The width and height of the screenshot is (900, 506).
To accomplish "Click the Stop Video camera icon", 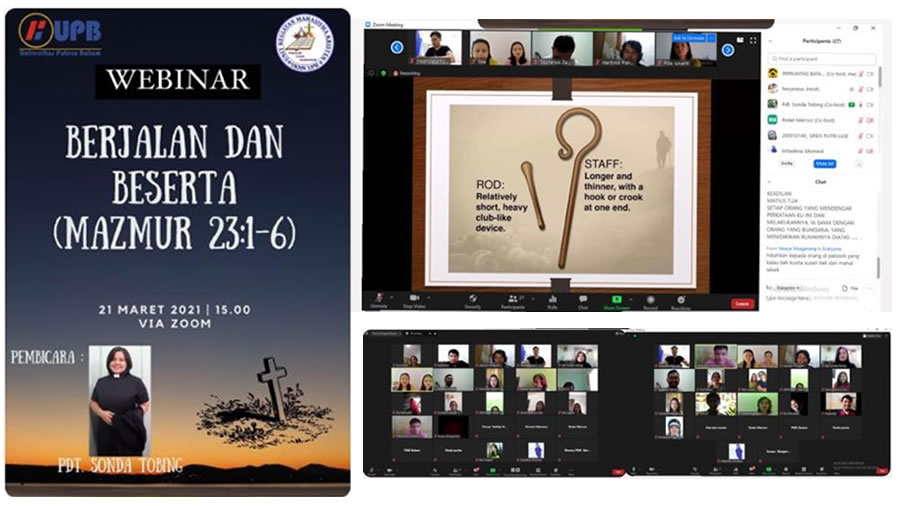I will click(x=414, y=298).
